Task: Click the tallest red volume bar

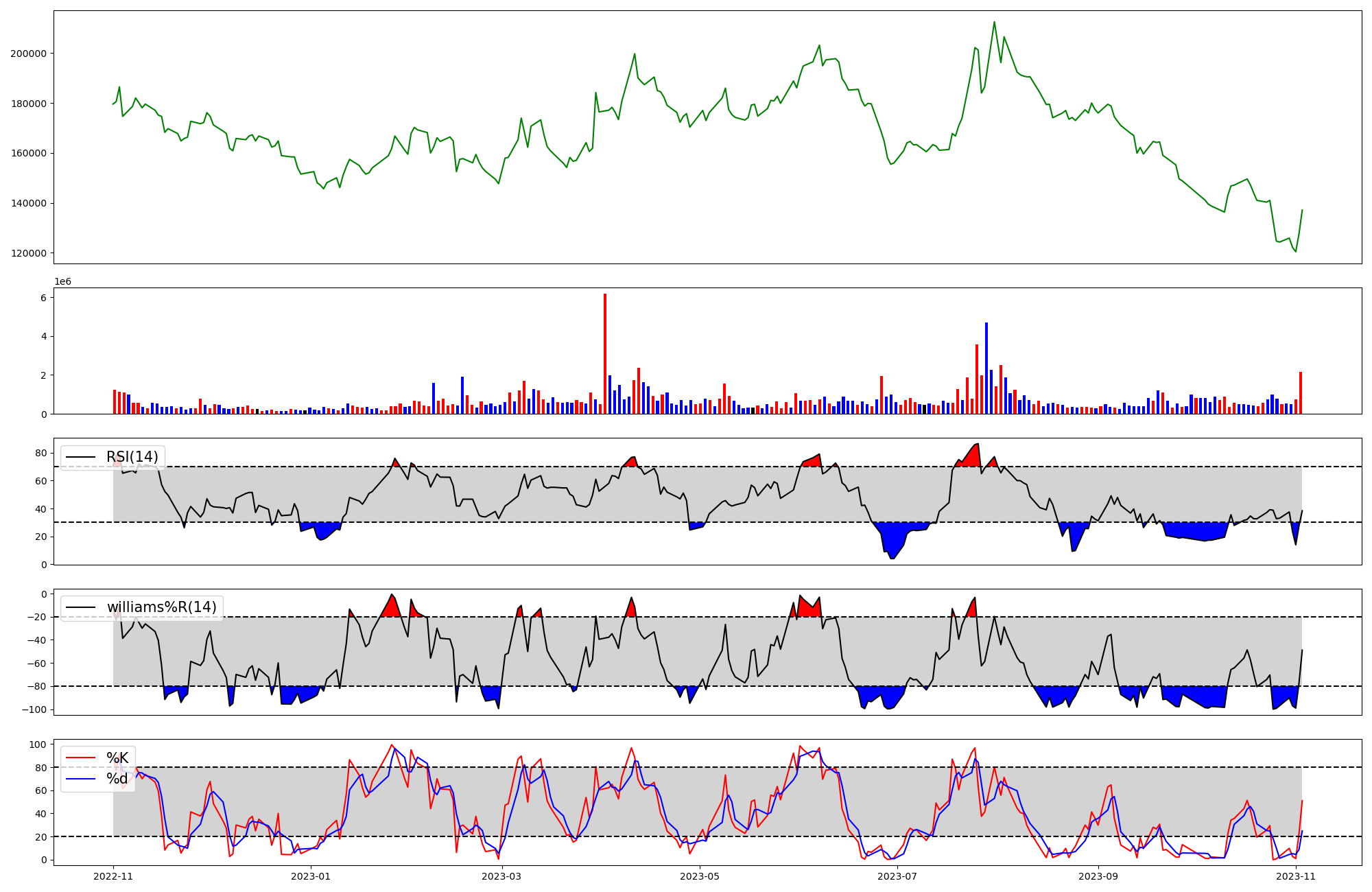Action: coord(605,353)
